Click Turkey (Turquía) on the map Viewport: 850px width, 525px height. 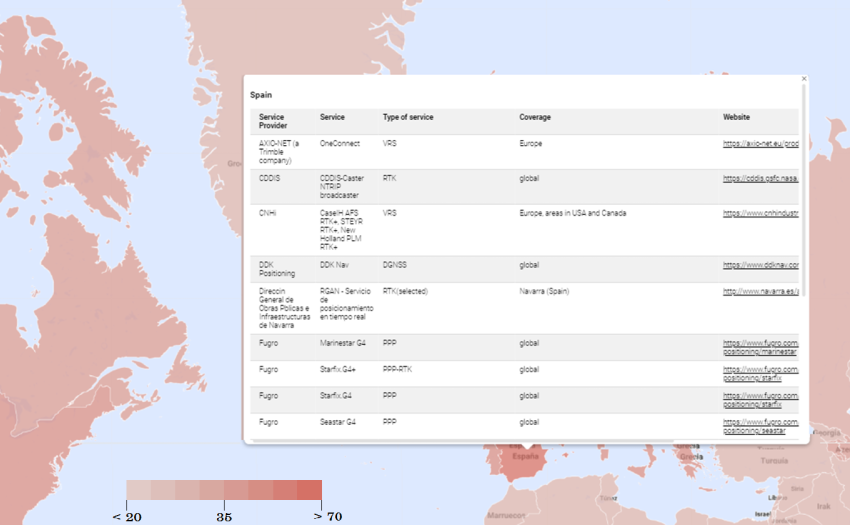click(774, 460)
